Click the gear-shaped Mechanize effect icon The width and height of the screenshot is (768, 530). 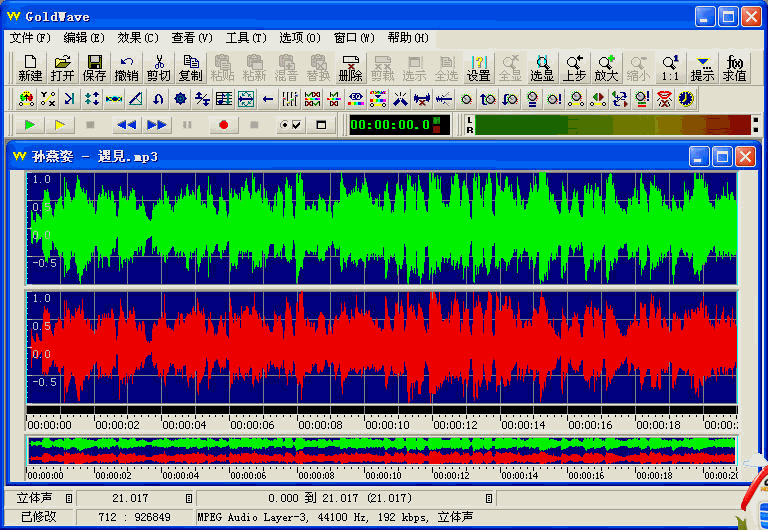pyautogui.click(x=180, y=99)
